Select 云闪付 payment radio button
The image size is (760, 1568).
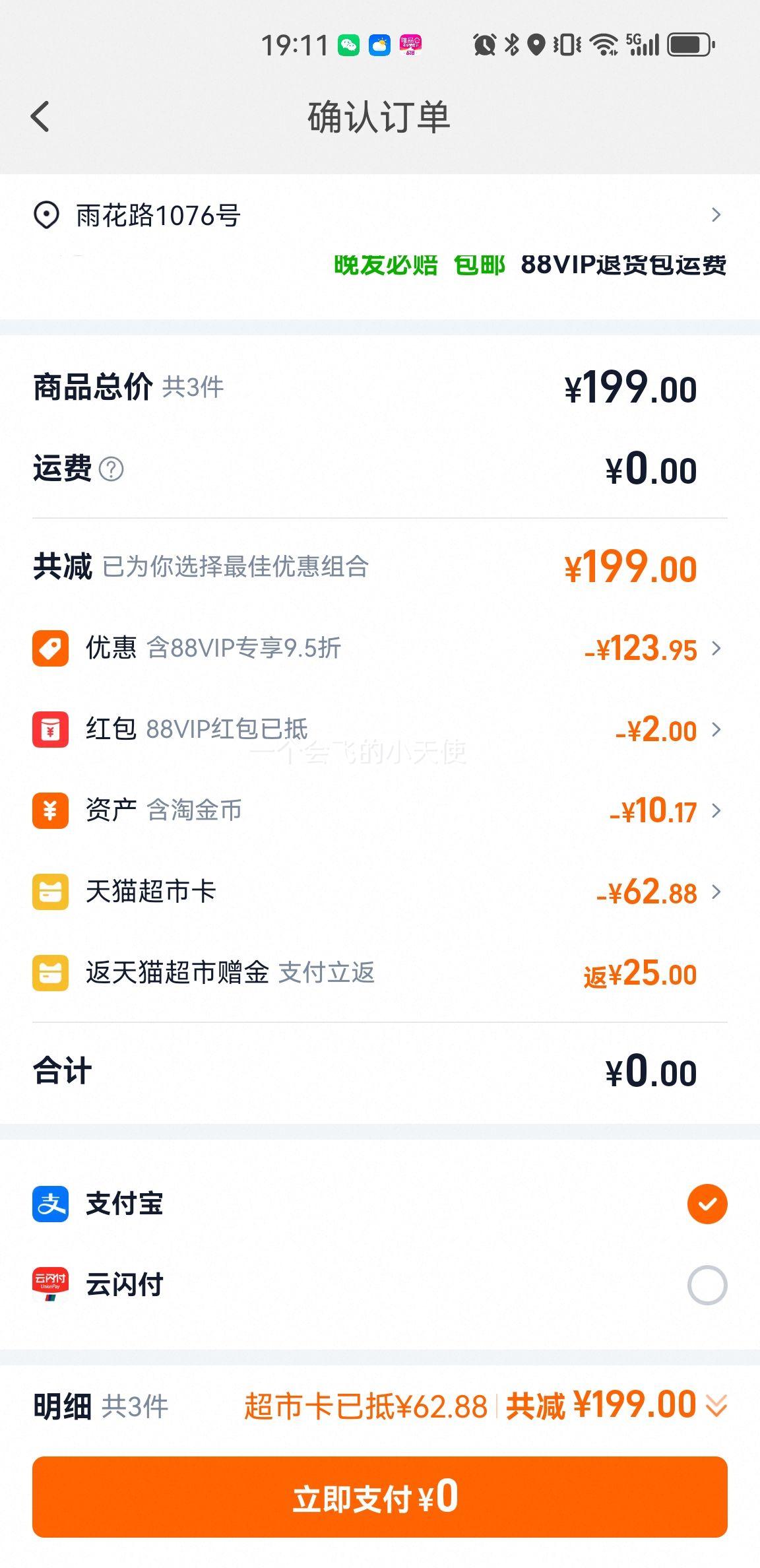pyautogui.click(x=707, y=1285)
